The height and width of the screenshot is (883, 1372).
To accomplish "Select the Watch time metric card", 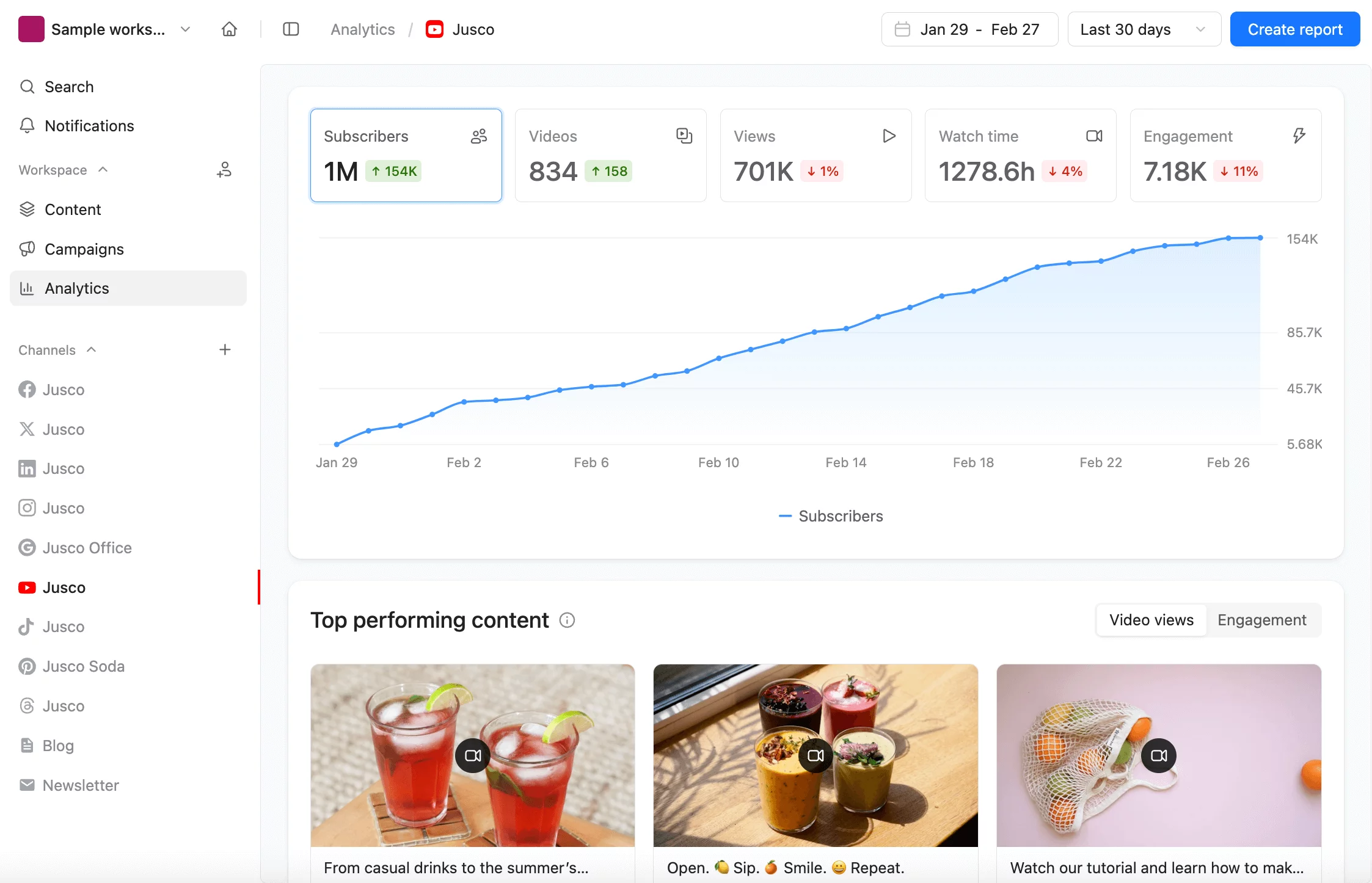I will (x=1021, y=155).
